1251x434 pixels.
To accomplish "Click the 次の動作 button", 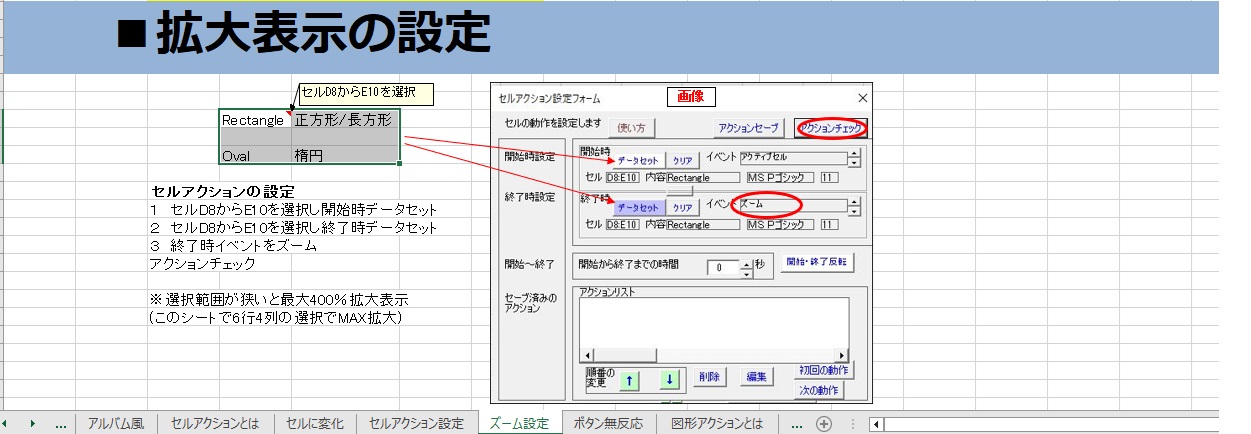I will coord(820,390).
